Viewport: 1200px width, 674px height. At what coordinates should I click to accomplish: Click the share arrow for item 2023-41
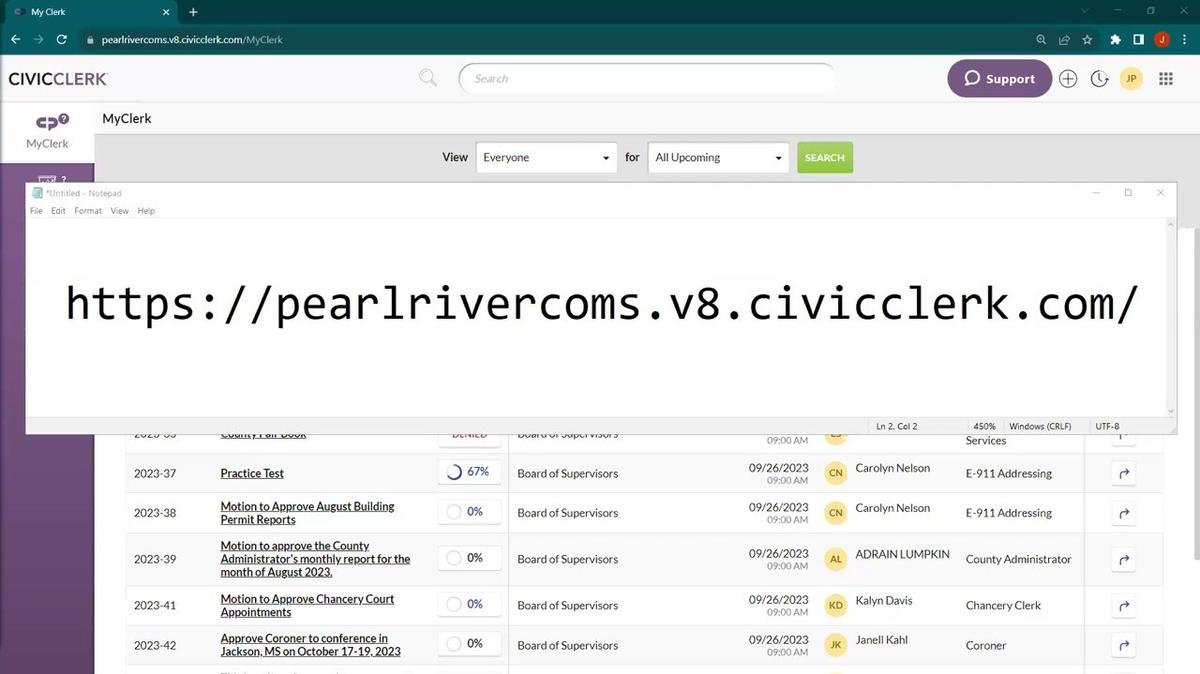pyautogui.click(x=1124, y=605)
